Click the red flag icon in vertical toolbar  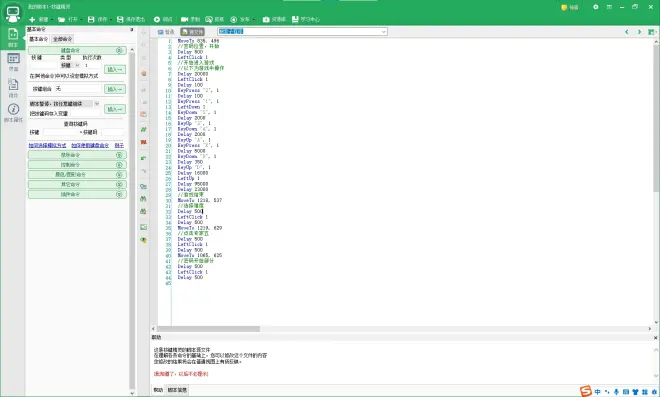tap(144, 142)
